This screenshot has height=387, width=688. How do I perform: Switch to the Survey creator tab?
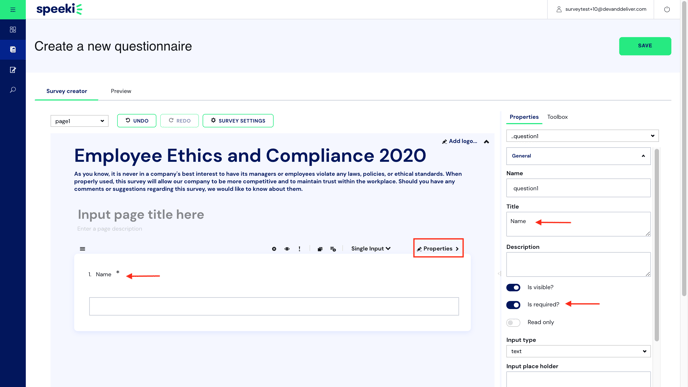pyautogui.click(x=67, y=91)
